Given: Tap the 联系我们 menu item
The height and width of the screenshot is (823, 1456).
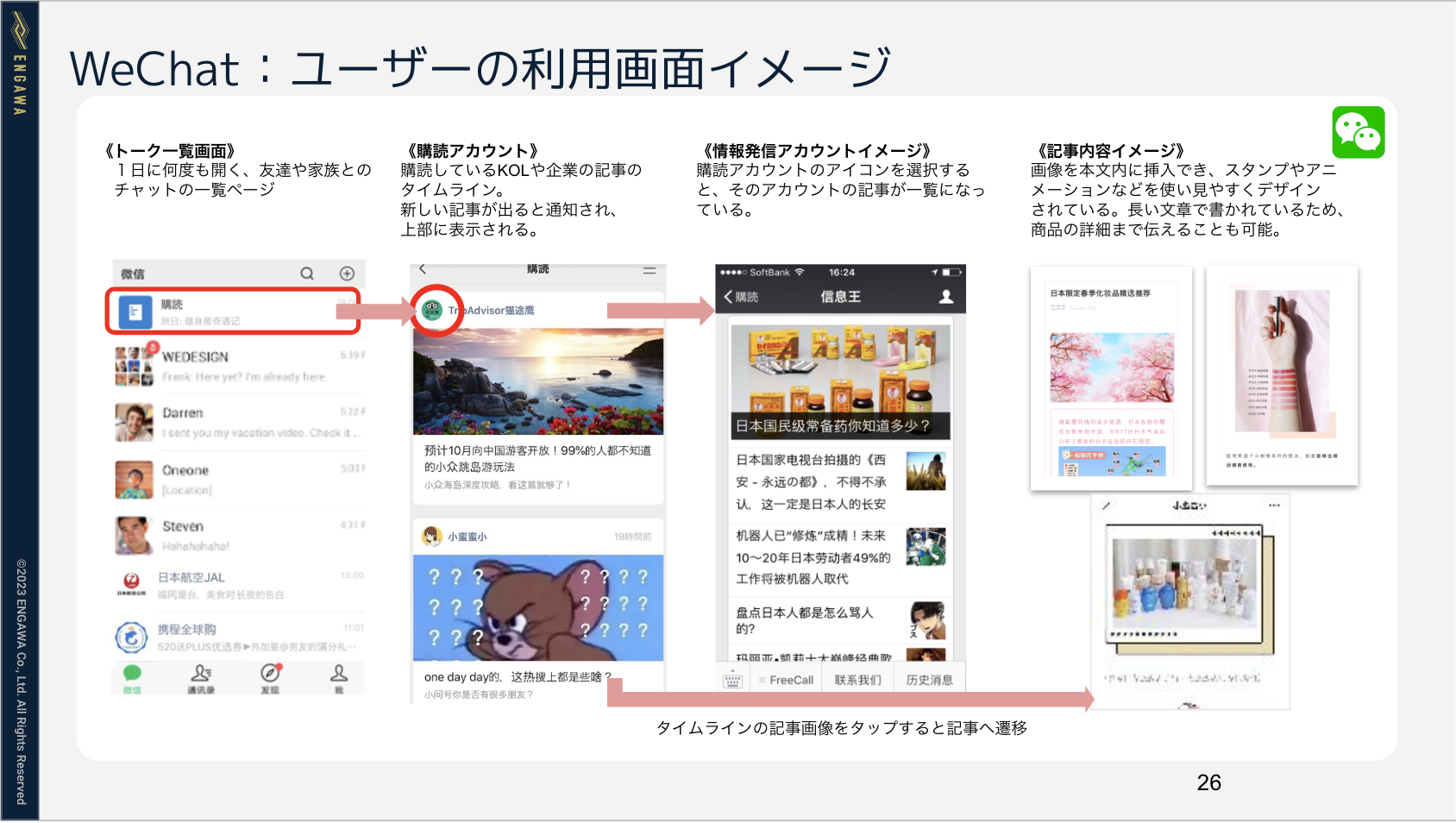Looking at the screenshot, I should [857, 681].
